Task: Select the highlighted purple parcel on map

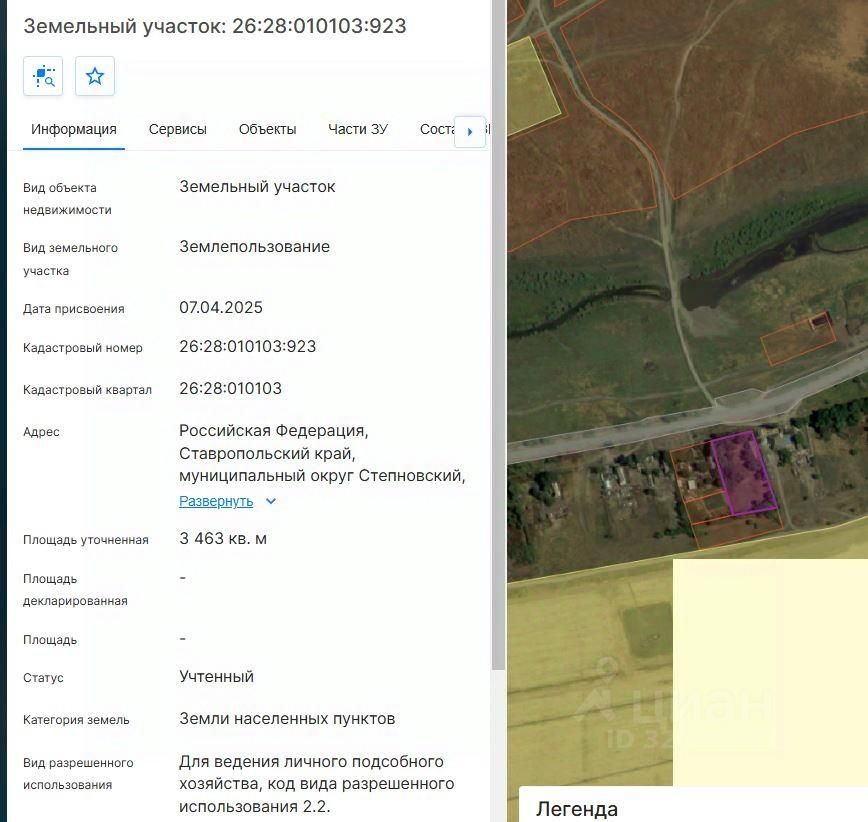Action: tap(744, 474)
